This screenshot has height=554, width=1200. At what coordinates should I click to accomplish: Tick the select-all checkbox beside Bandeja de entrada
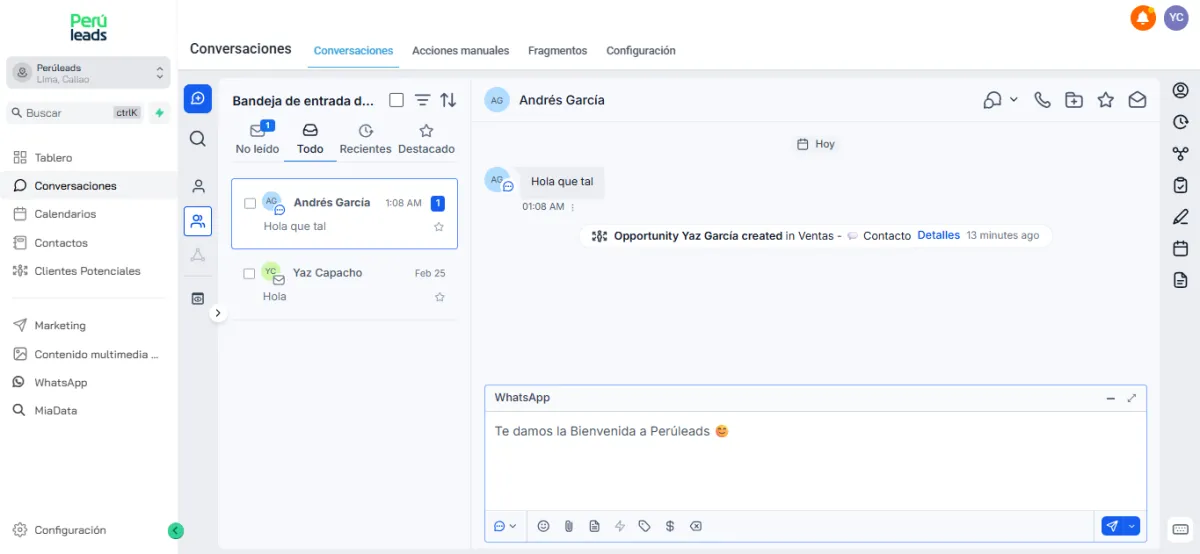point(396,100)
